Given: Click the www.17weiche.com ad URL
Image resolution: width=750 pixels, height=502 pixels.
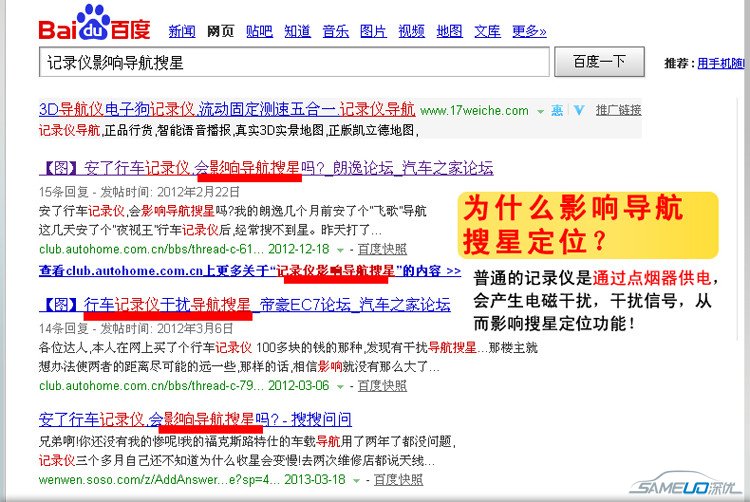Looking at the screenshot, I should [x=474, y=111].
